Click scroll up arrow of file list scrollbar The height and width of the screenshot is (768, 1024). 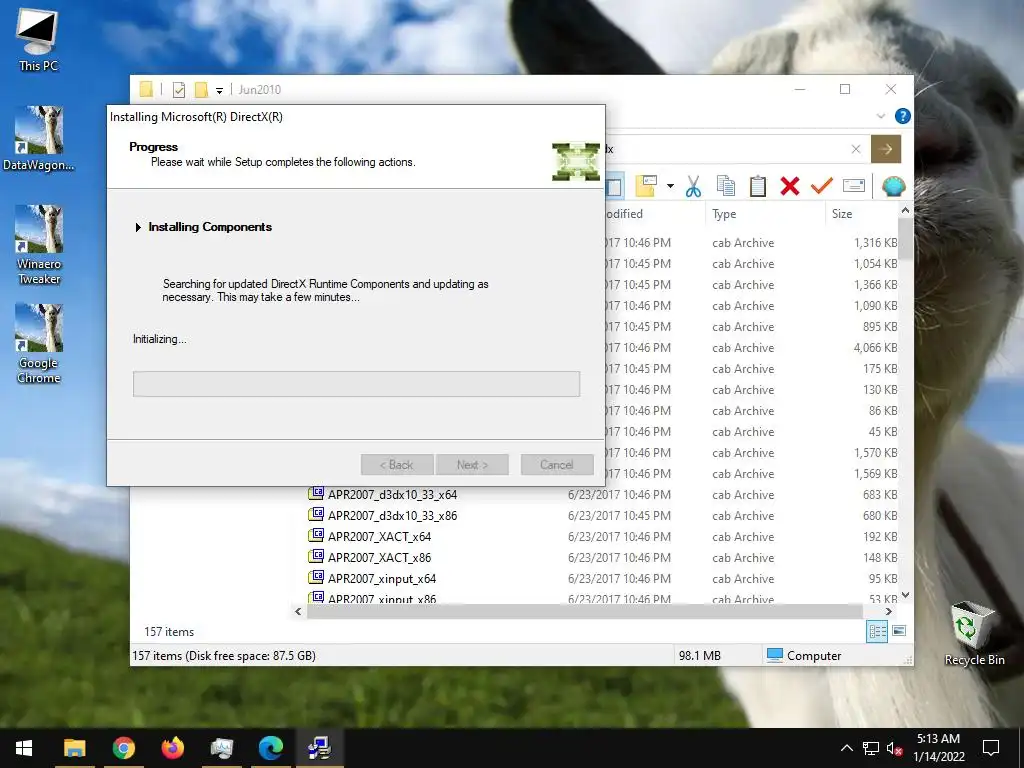(x=905, y=210)
